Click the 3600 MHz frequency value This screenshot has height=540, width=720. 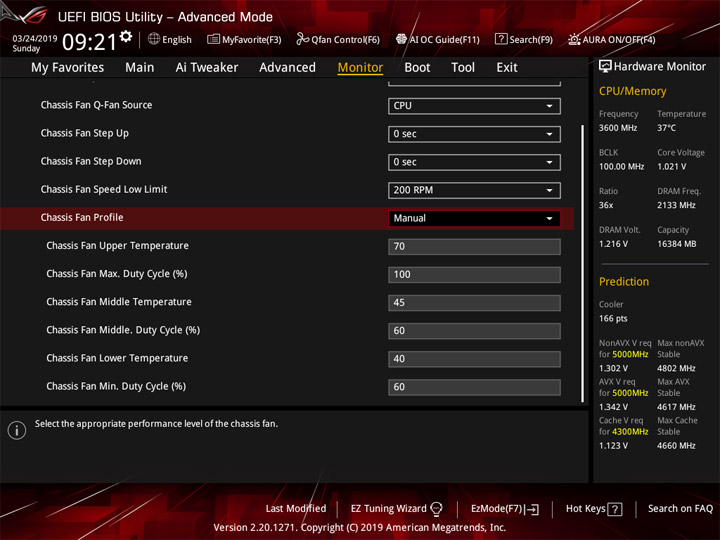coord(618,128)
